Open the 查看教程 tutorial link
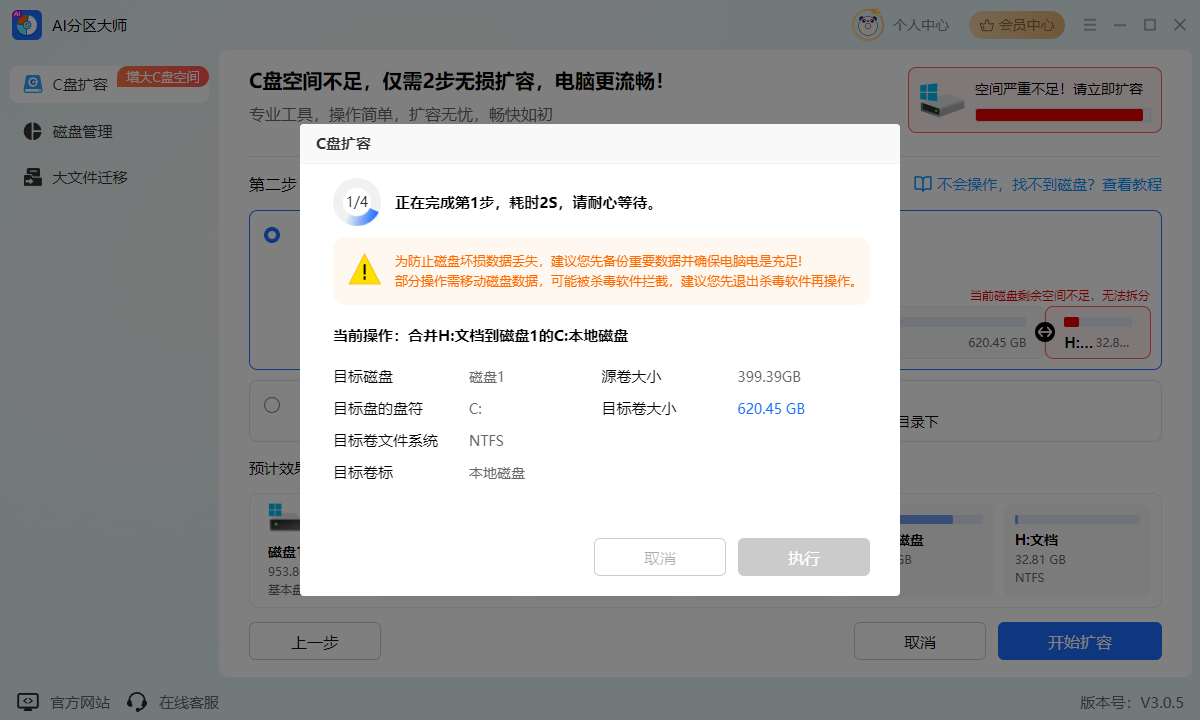 (1037, 184)
